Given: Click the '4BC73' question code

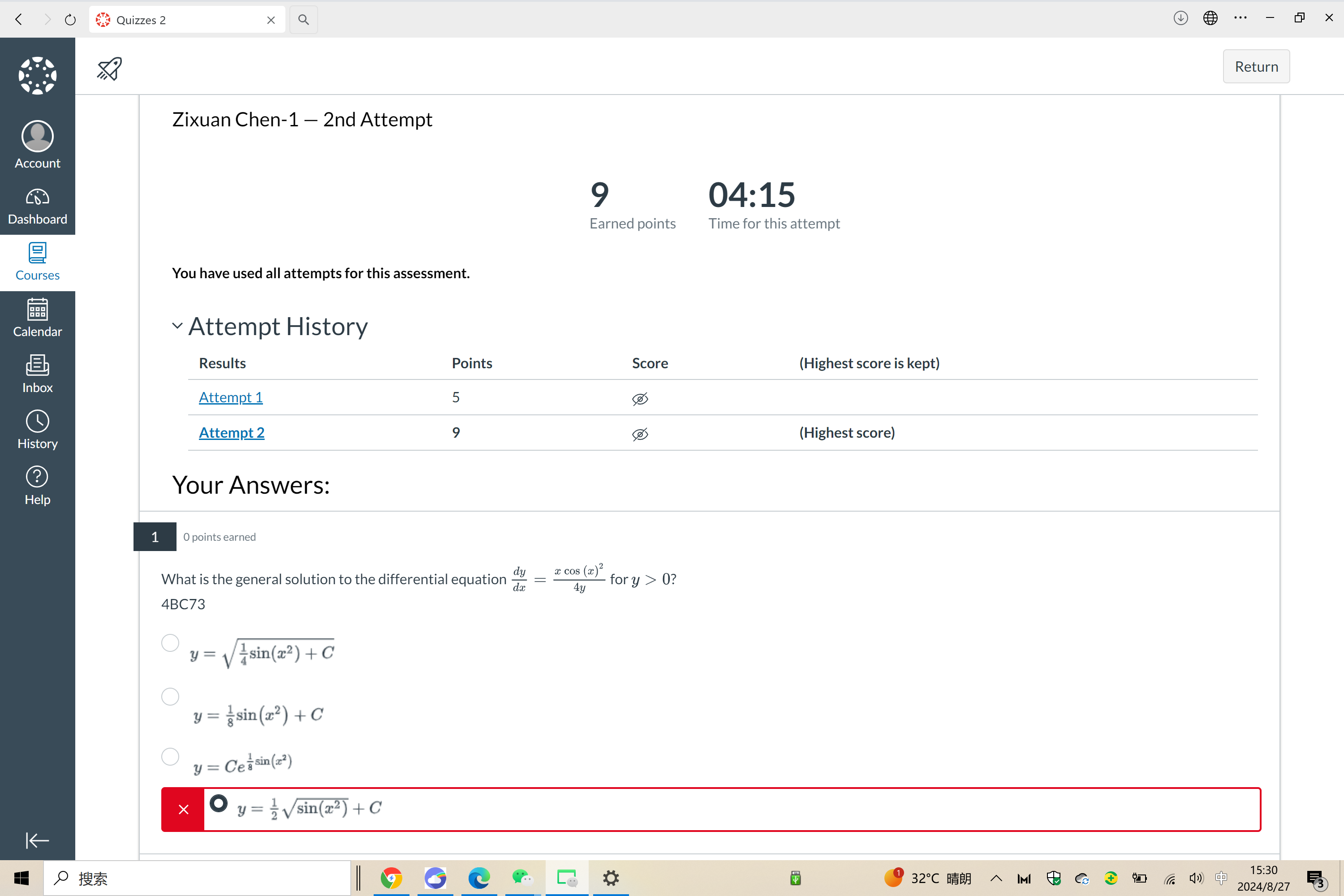Looking at the screenshot, I should (x=183, y=604).
